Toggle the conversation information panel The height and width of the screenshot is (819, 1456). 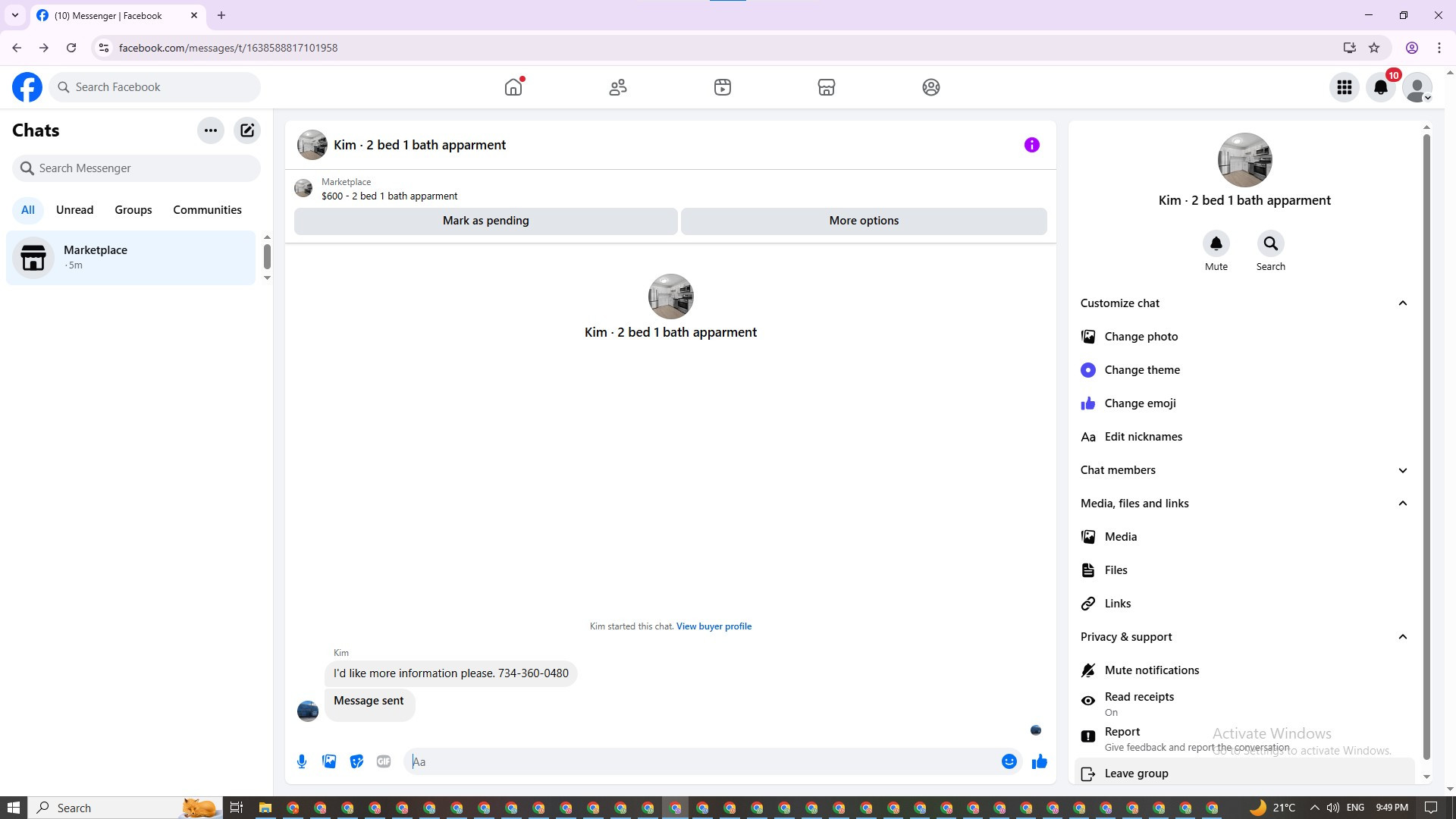1031,145
